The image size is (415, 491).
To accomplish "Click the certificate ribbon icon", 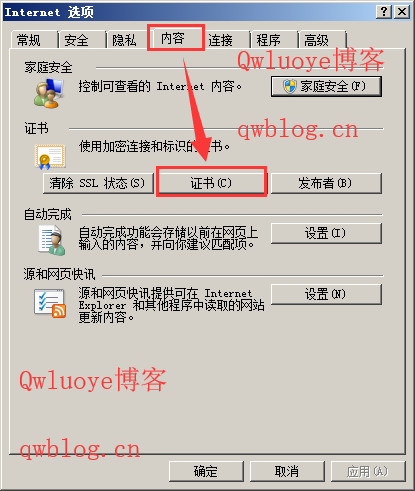I will (50, 156).
